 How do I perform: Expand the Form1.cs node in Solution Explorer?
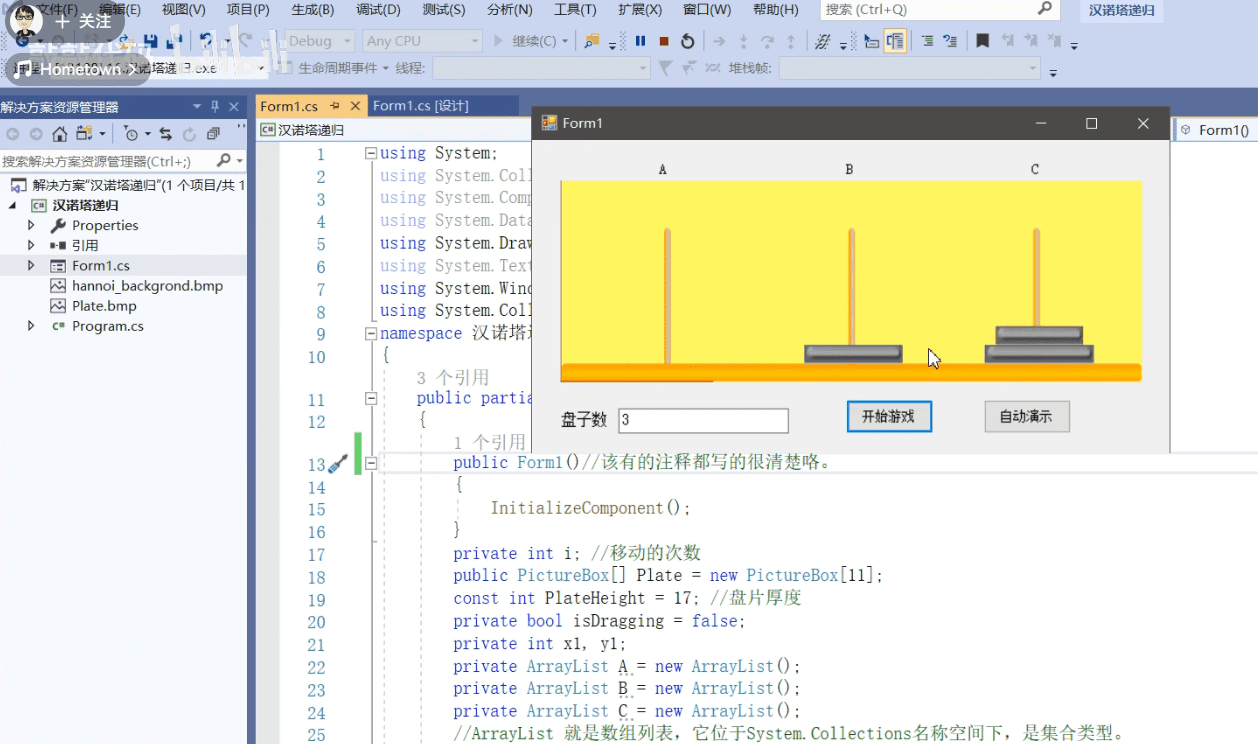(x=31, y=266)
